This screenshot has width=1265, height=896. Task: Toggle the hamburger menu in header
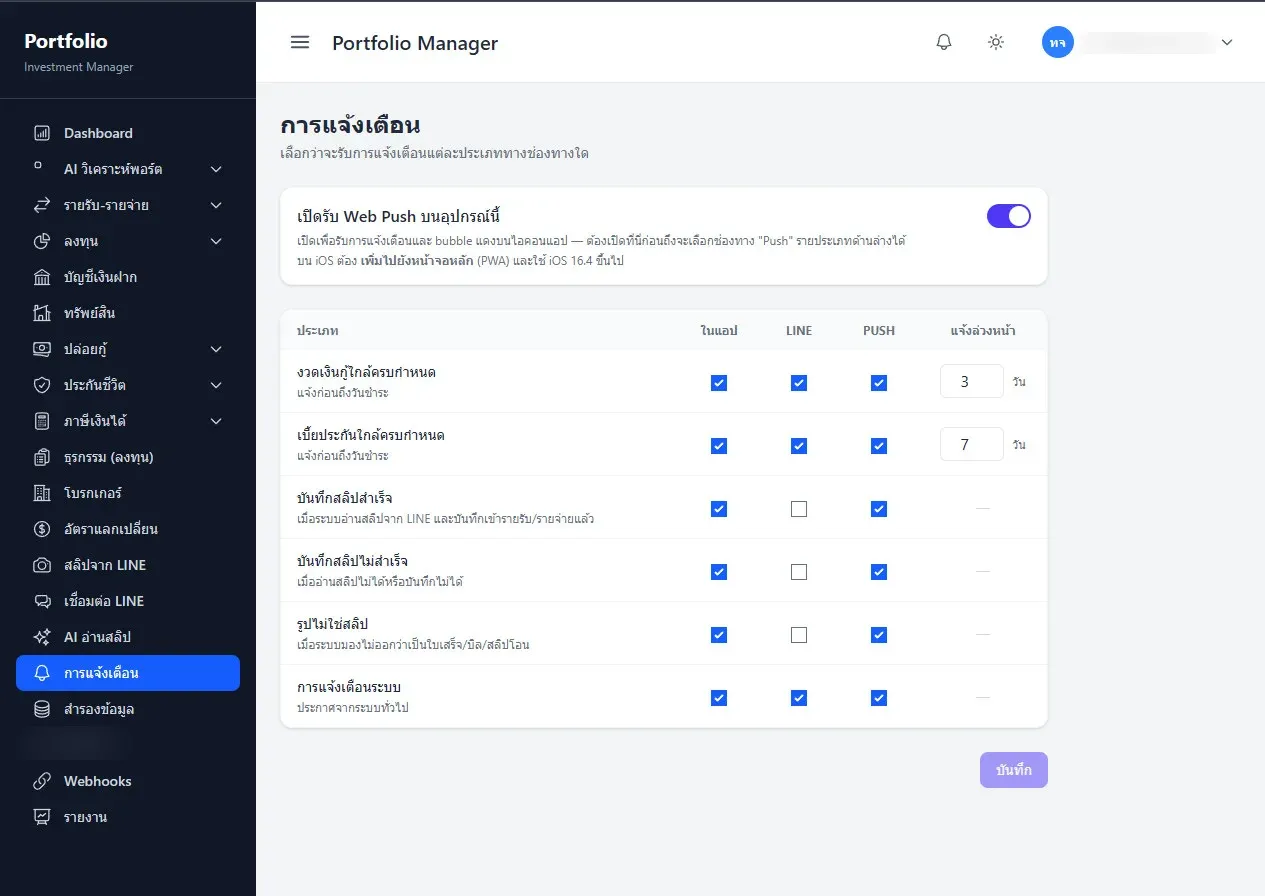300,42
